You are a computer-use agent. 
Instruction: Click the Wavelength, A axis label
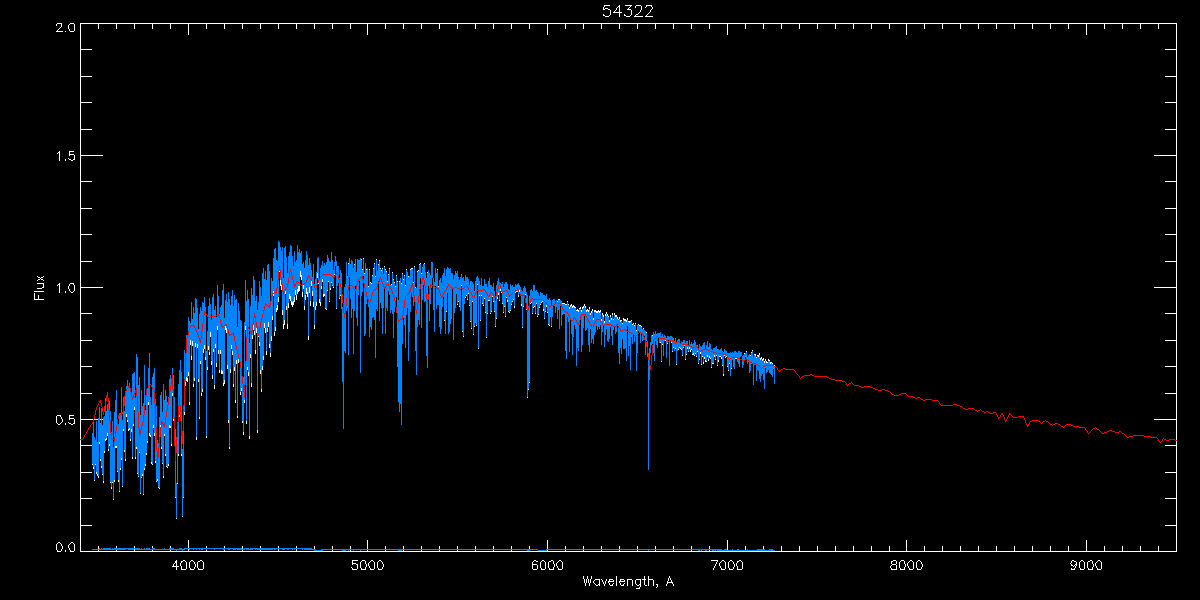coord(628,581)
